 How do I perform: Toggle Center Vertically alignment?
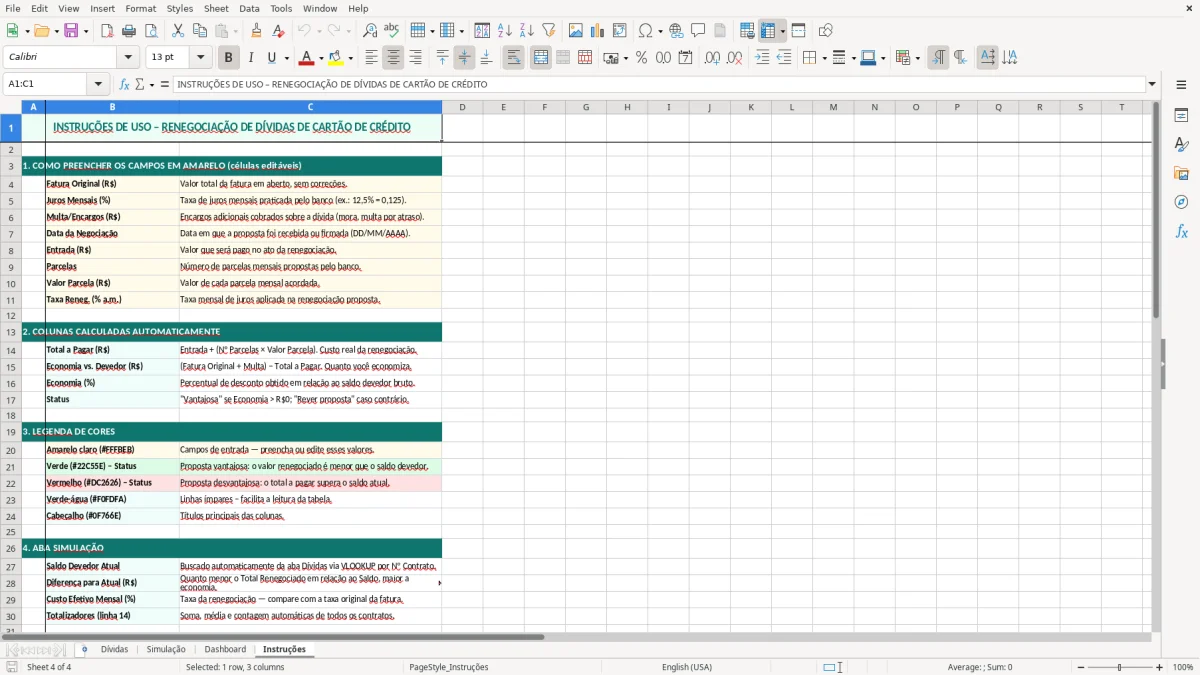[464, 58]
